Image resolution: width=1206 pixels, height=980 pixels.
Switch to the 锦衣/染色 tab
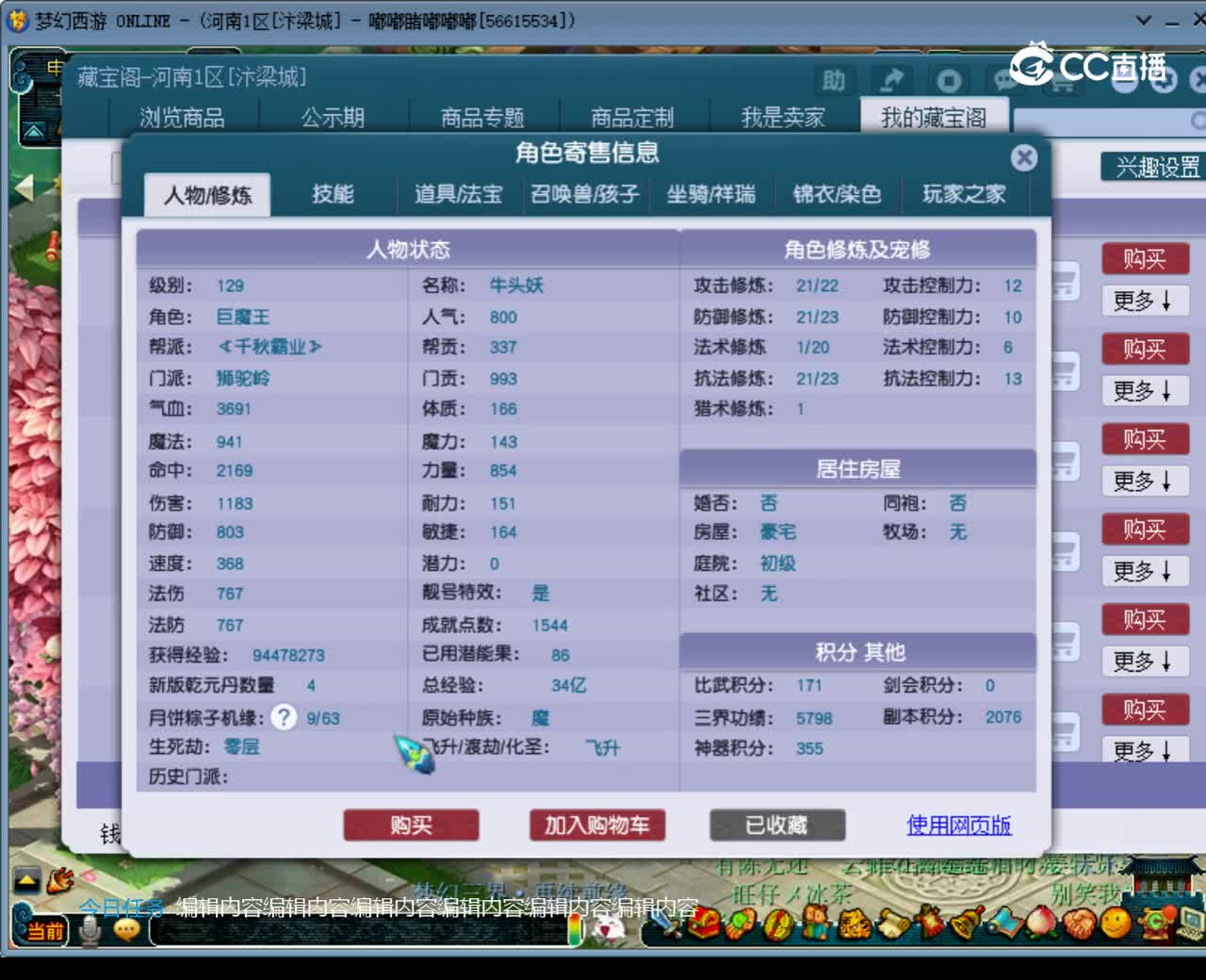pyautogui.click(x=837, y=194)
